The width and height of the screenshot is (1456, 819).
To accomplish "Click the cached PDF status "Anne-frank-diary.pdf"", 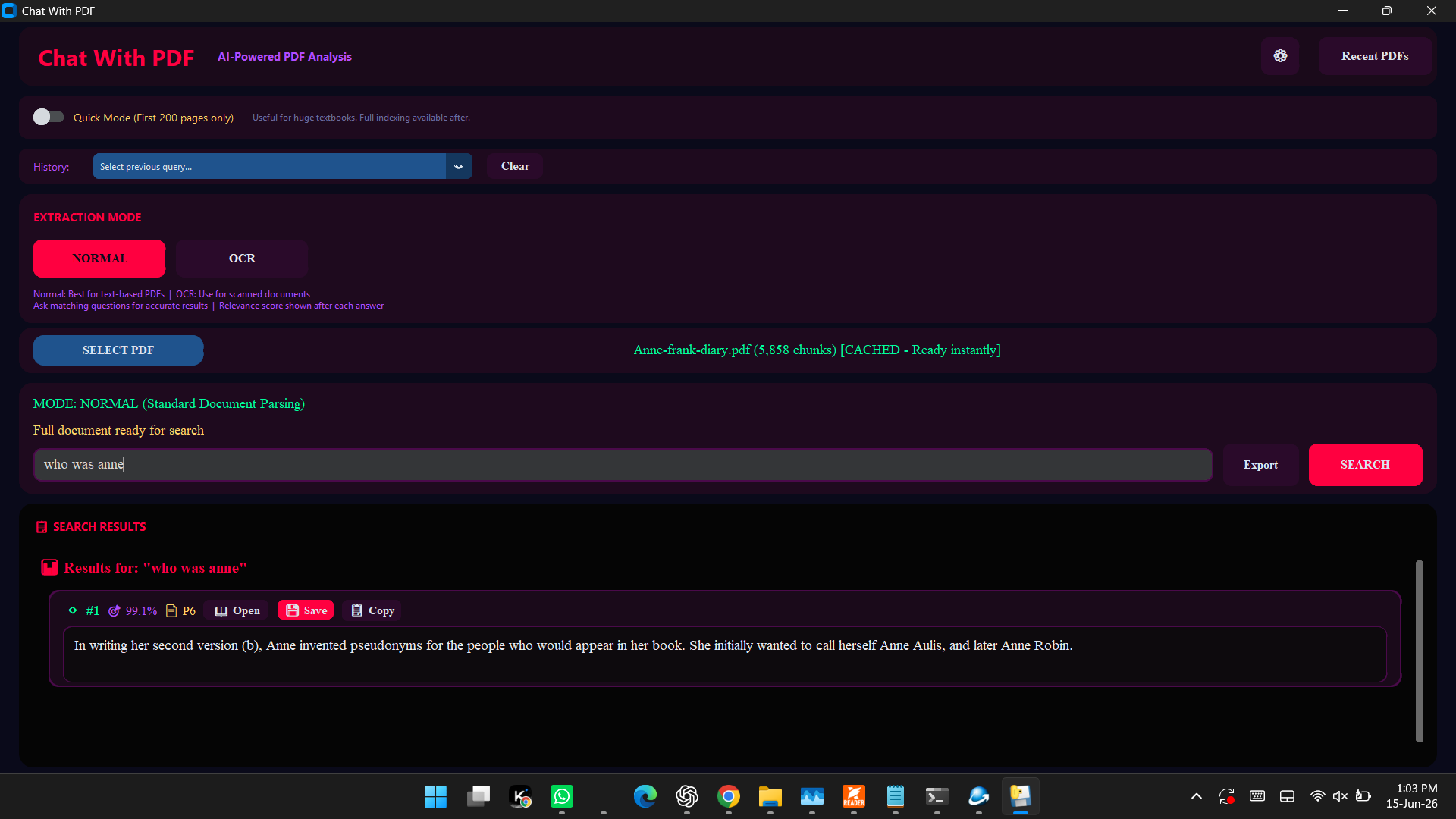I will click(817, 350).
